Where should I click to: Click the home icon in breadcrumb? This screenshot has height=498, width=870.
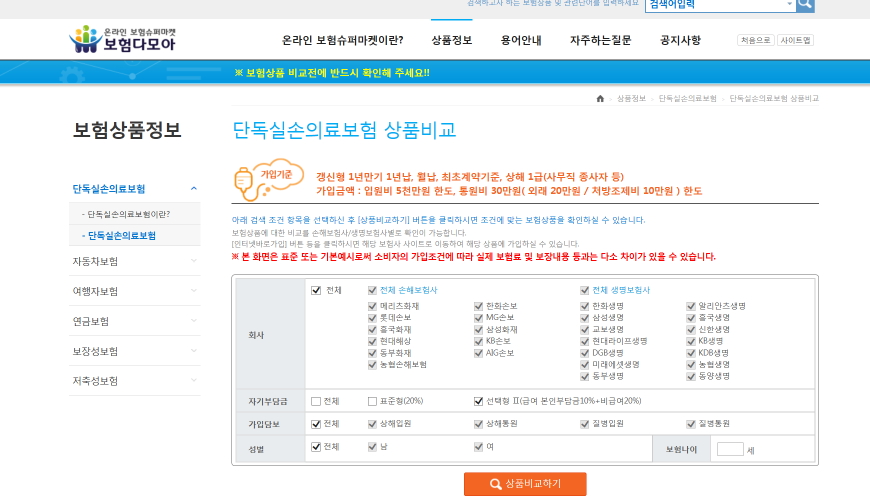[x=600, y=99]
